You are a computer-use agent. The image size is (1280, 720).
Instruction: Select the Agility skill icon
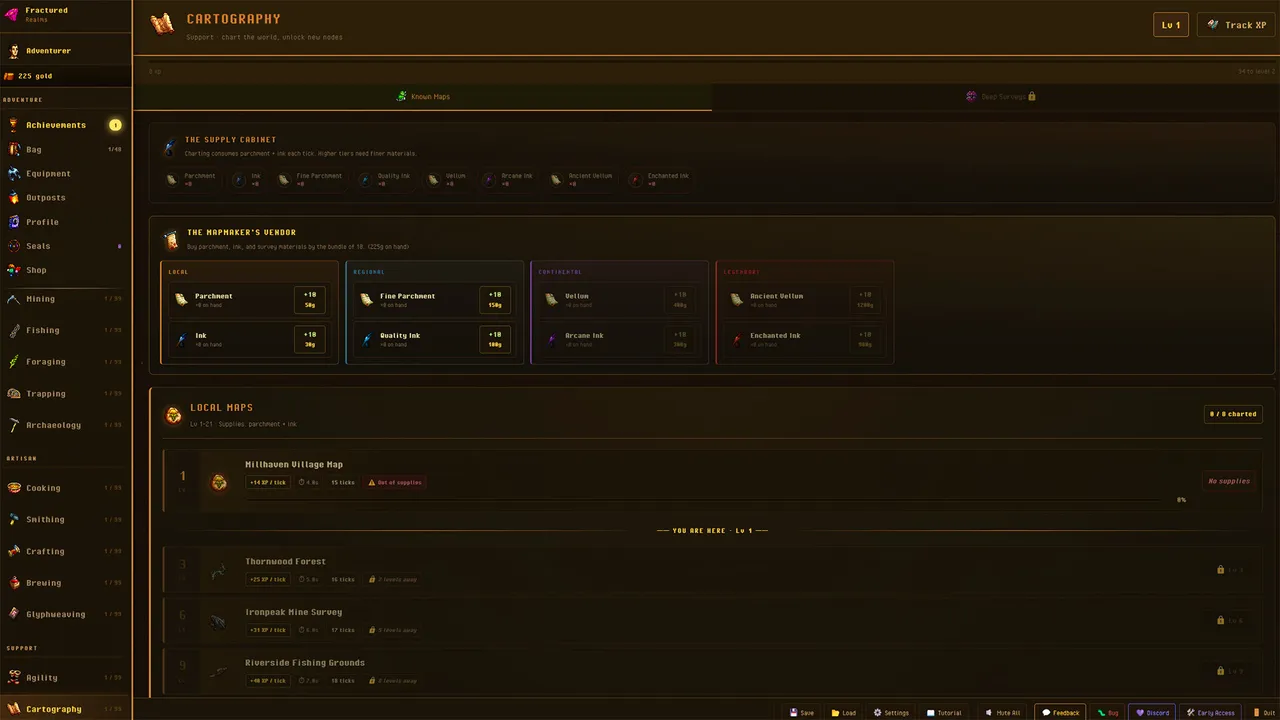click(14, 677)
